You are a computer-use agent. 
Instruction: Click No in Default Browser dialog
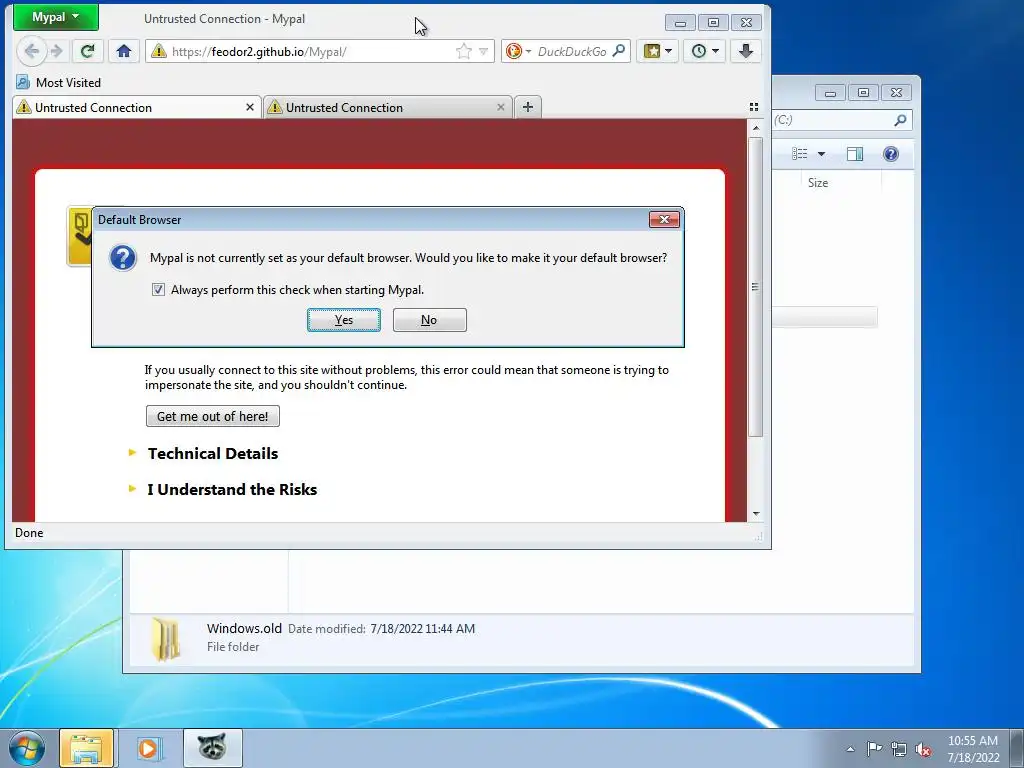tap(430, 320)
